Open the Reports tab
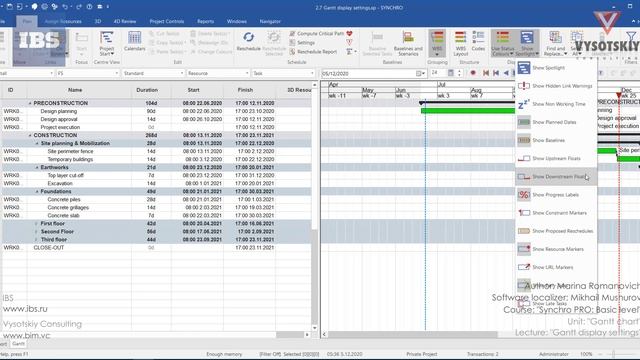The height and width of the screenshot is (360, 640). point(205,21)
